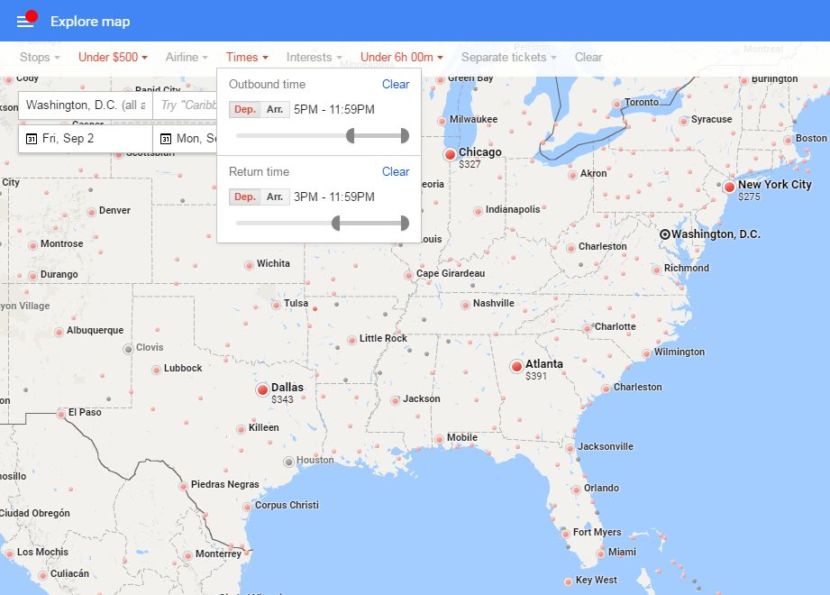Click the Jacksonville map dot
The height and width of the screenshot is (595, 830).
coord(570,448)
